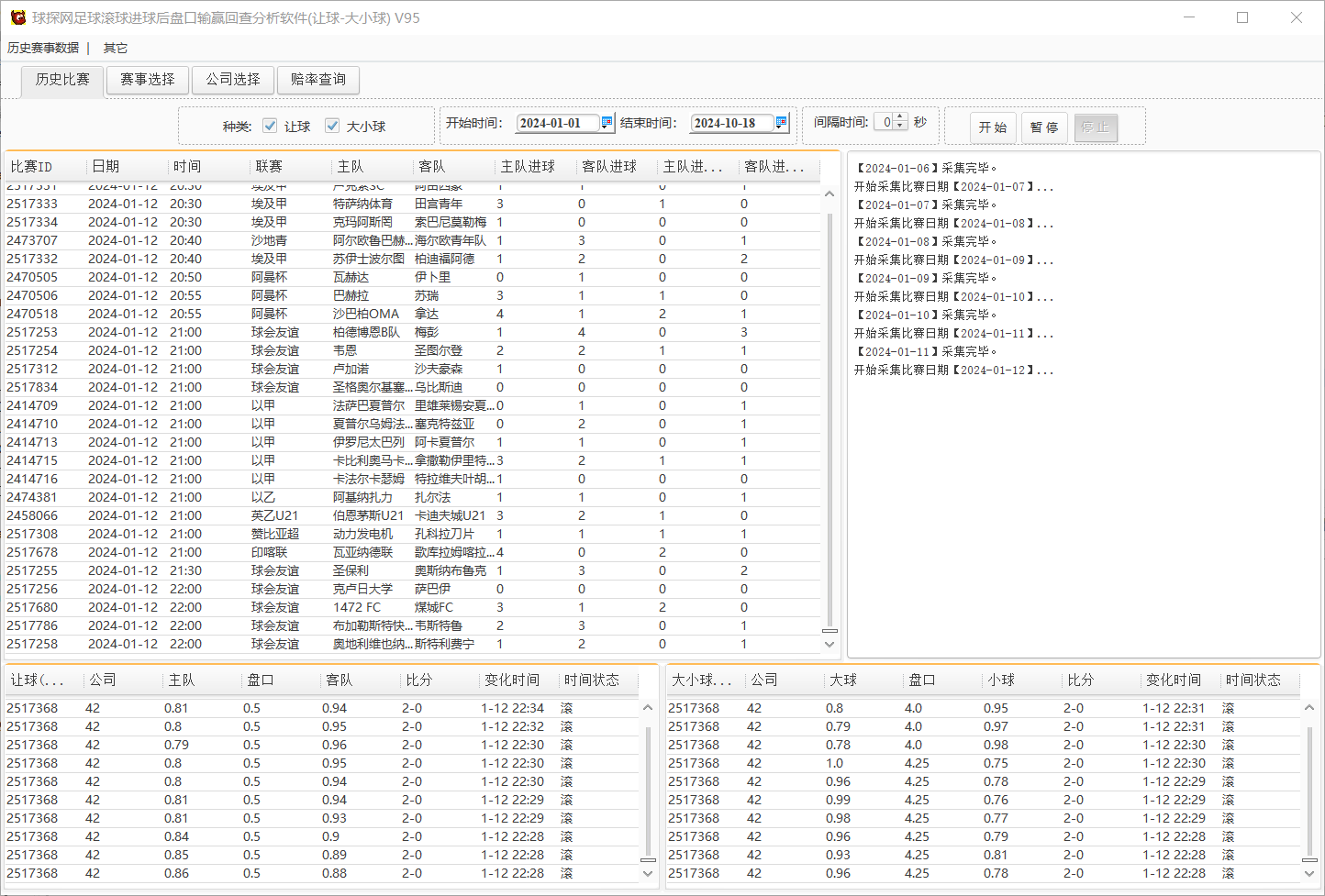Click start date field 2024-01-01
This screenshot has height=896, width=1325.
[558, 123]
